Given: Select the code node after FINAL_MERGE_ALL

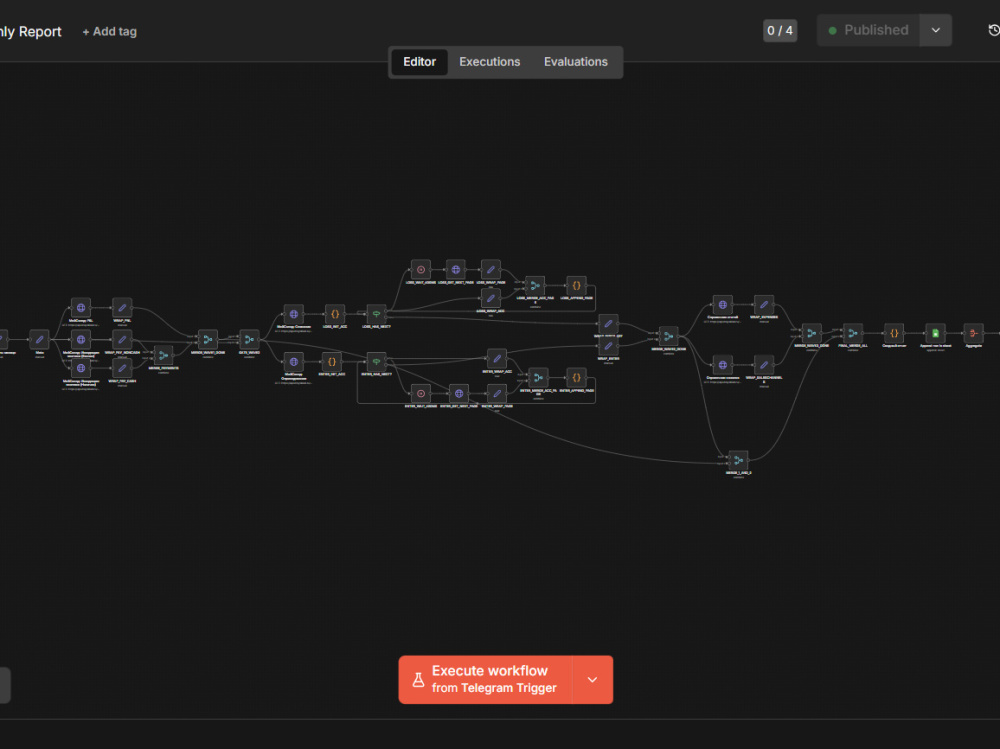Looking at the screenshot, I should (x=894, y=333).
